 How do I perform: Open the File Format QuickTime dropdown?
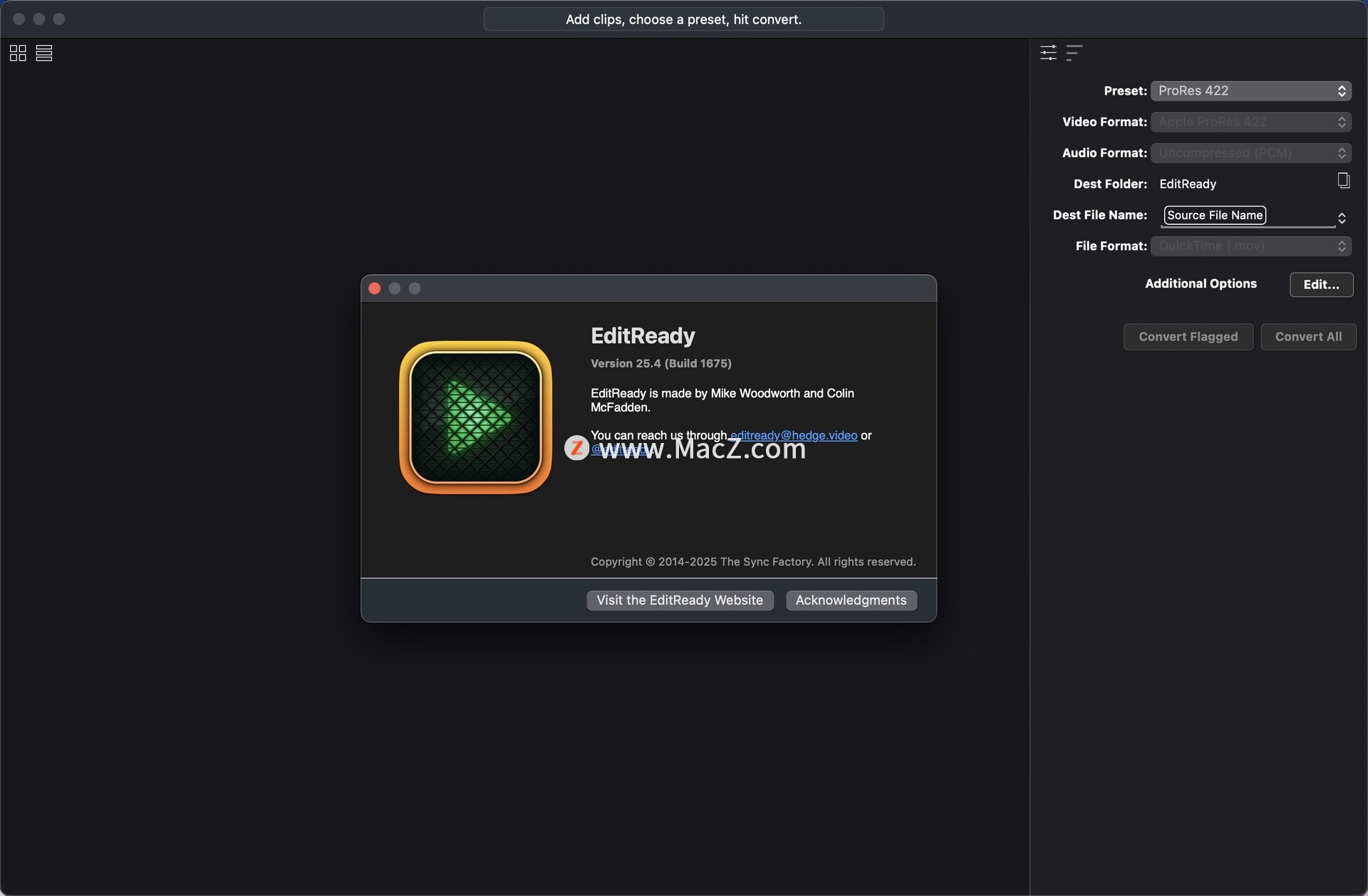click(x=1250, y=246)
